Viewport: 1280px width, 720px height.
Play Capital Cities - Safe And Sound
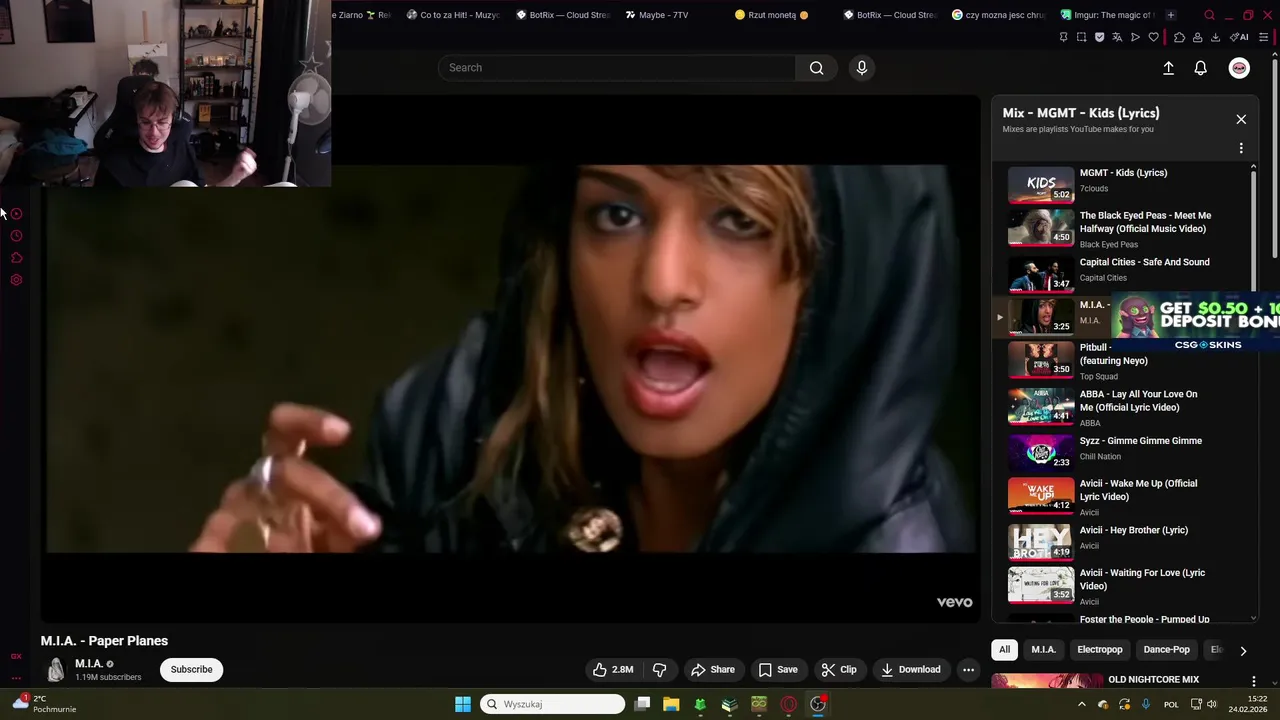(x=1122, y=273)
